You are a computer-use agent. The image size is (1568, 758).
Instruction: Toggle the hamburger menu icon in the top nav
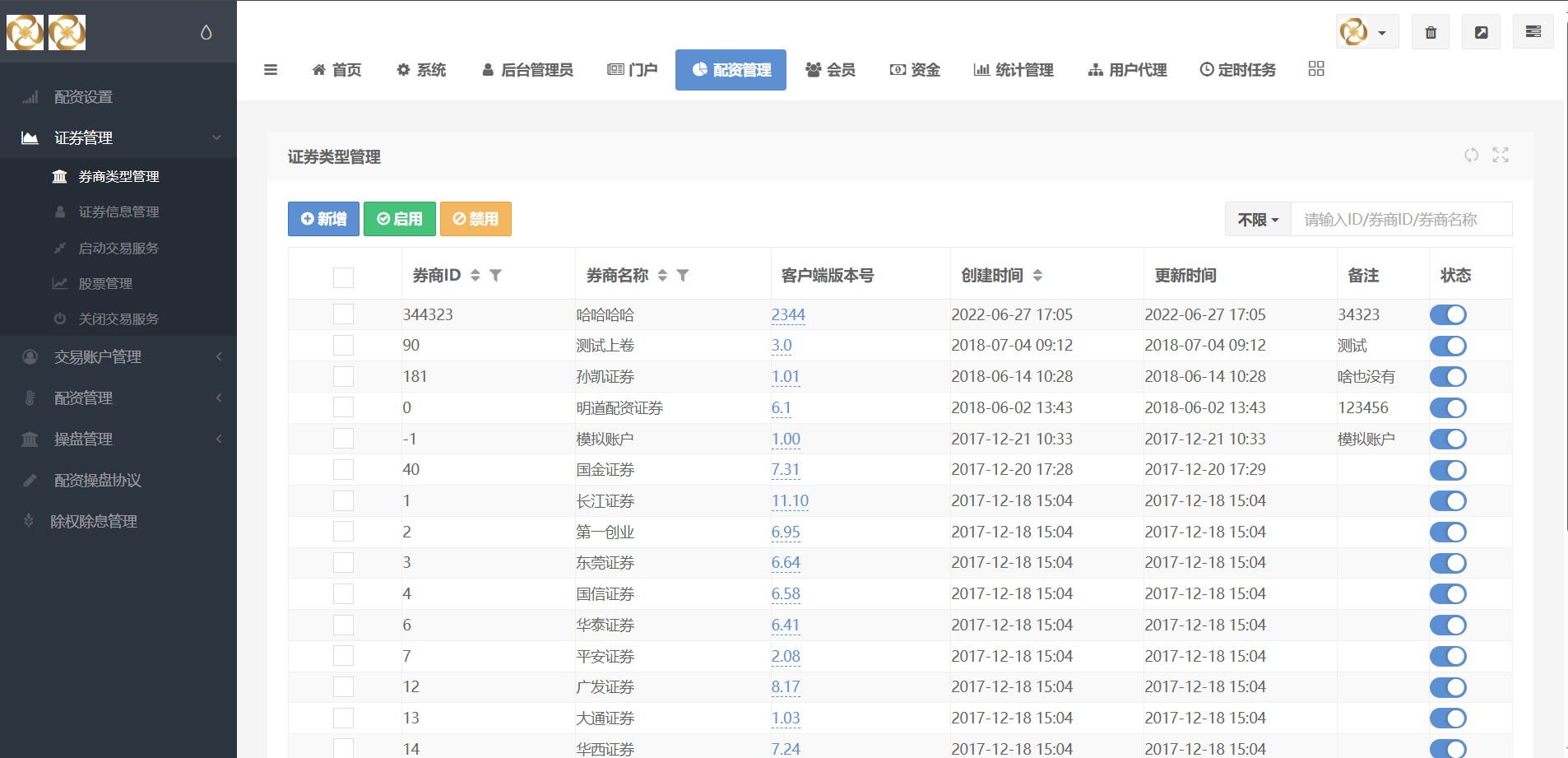(x=271, y=70)
